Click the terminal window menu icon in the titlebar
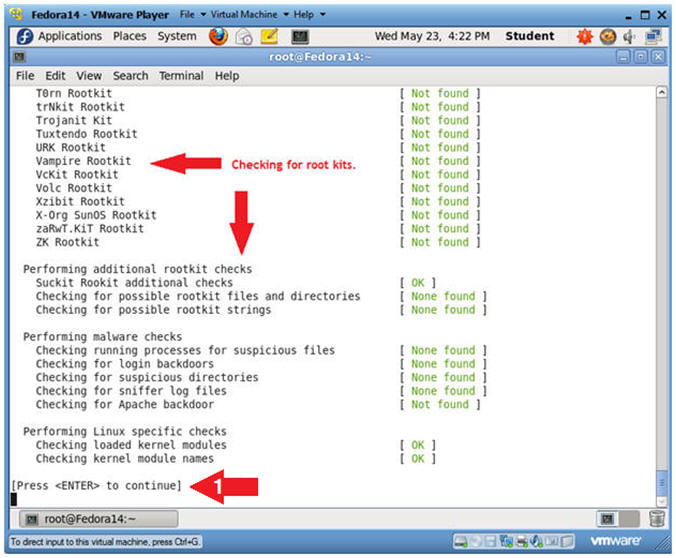 click(x=19, y=56)
